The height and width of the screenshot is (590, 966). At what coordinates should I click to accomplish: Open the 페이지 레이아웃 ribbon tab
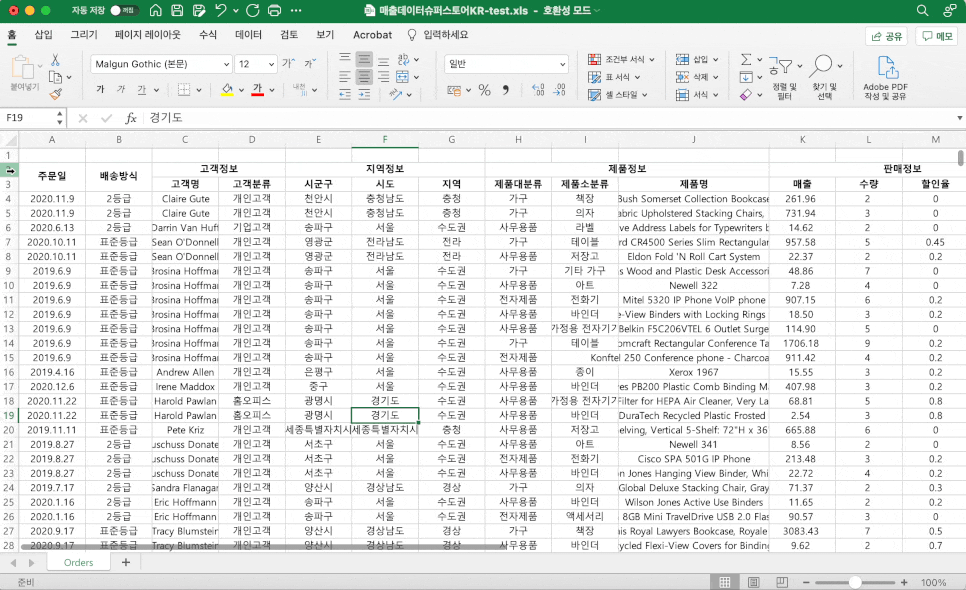tap(148, 34)
